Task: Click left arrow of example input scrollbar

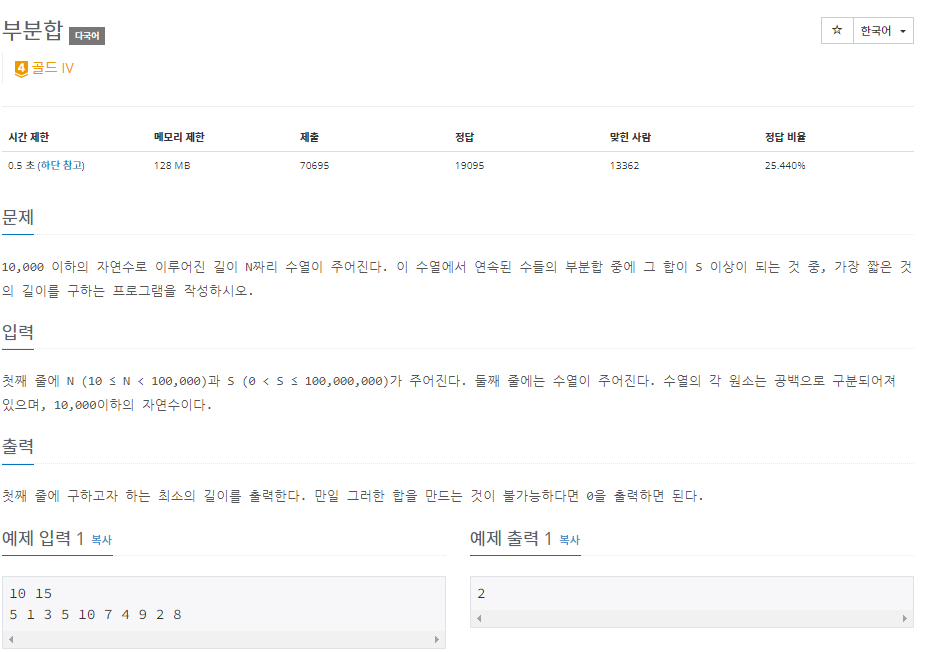Action: pos(11,639)
